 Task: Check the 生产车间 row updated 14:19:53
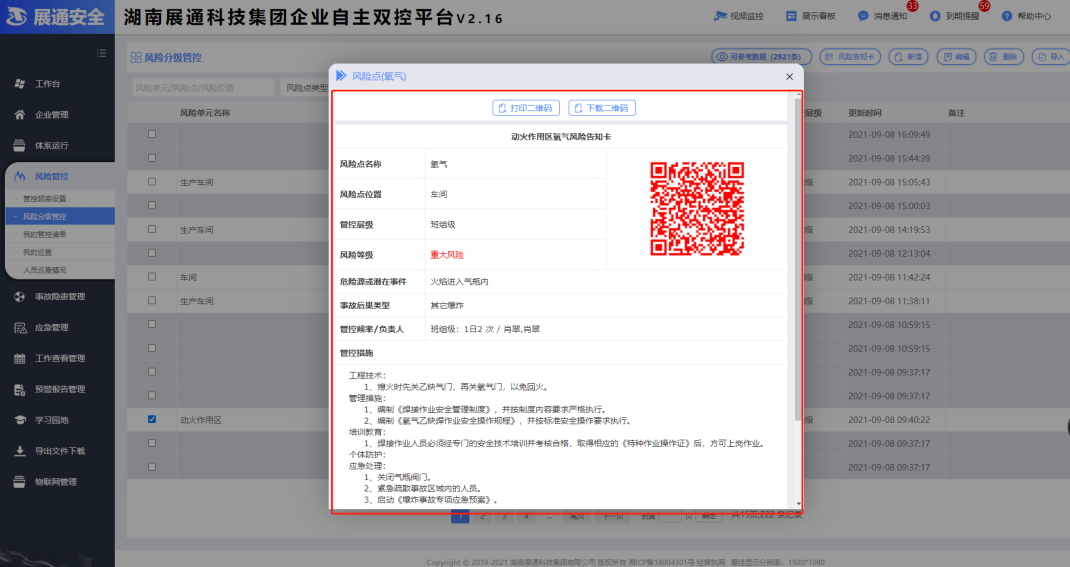151,229
